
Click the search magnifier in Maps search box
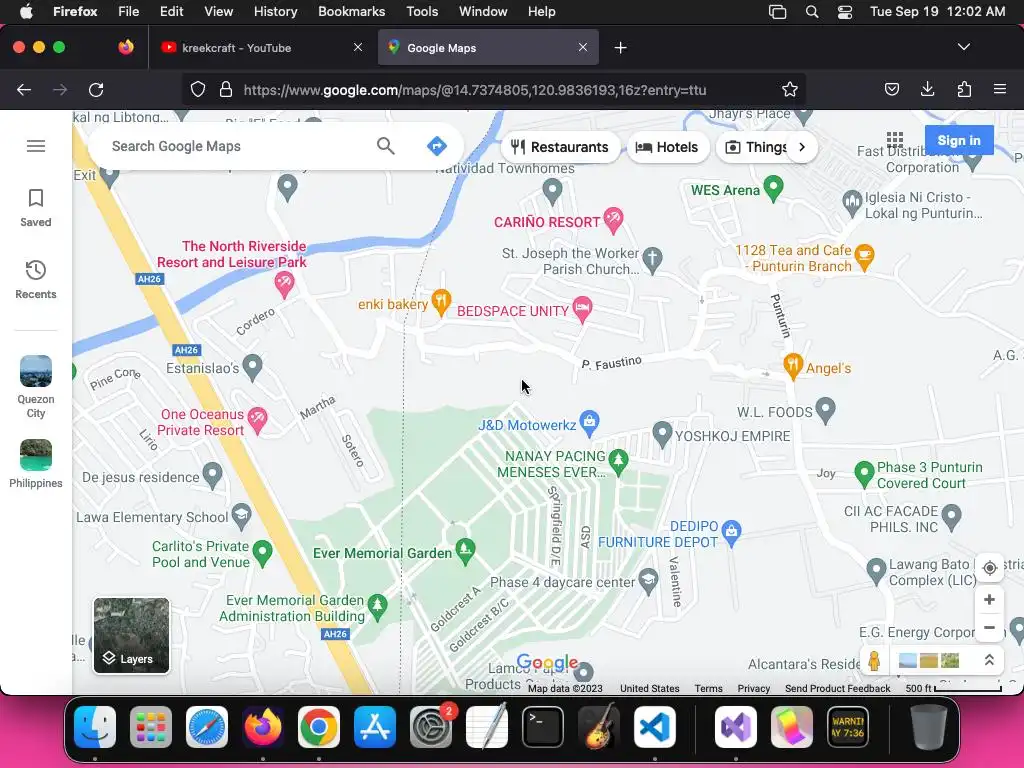[385, 146]
